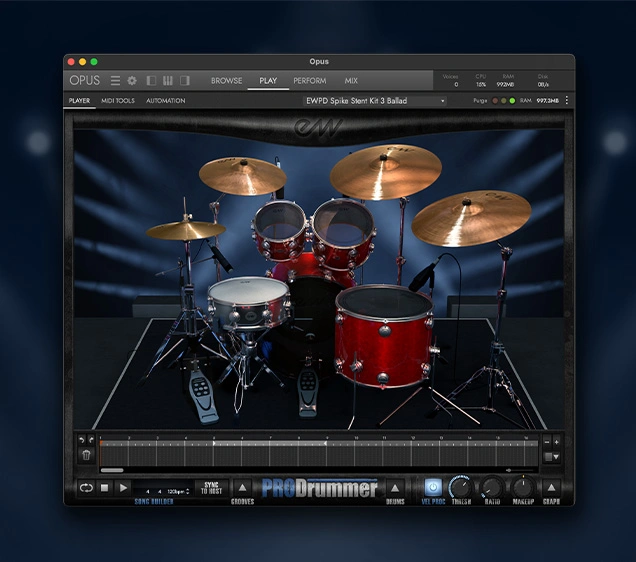The width and height of the screenshot is (636, 562).
Task: Hit the ride cymbal on right
Action: tap(471, 219)
